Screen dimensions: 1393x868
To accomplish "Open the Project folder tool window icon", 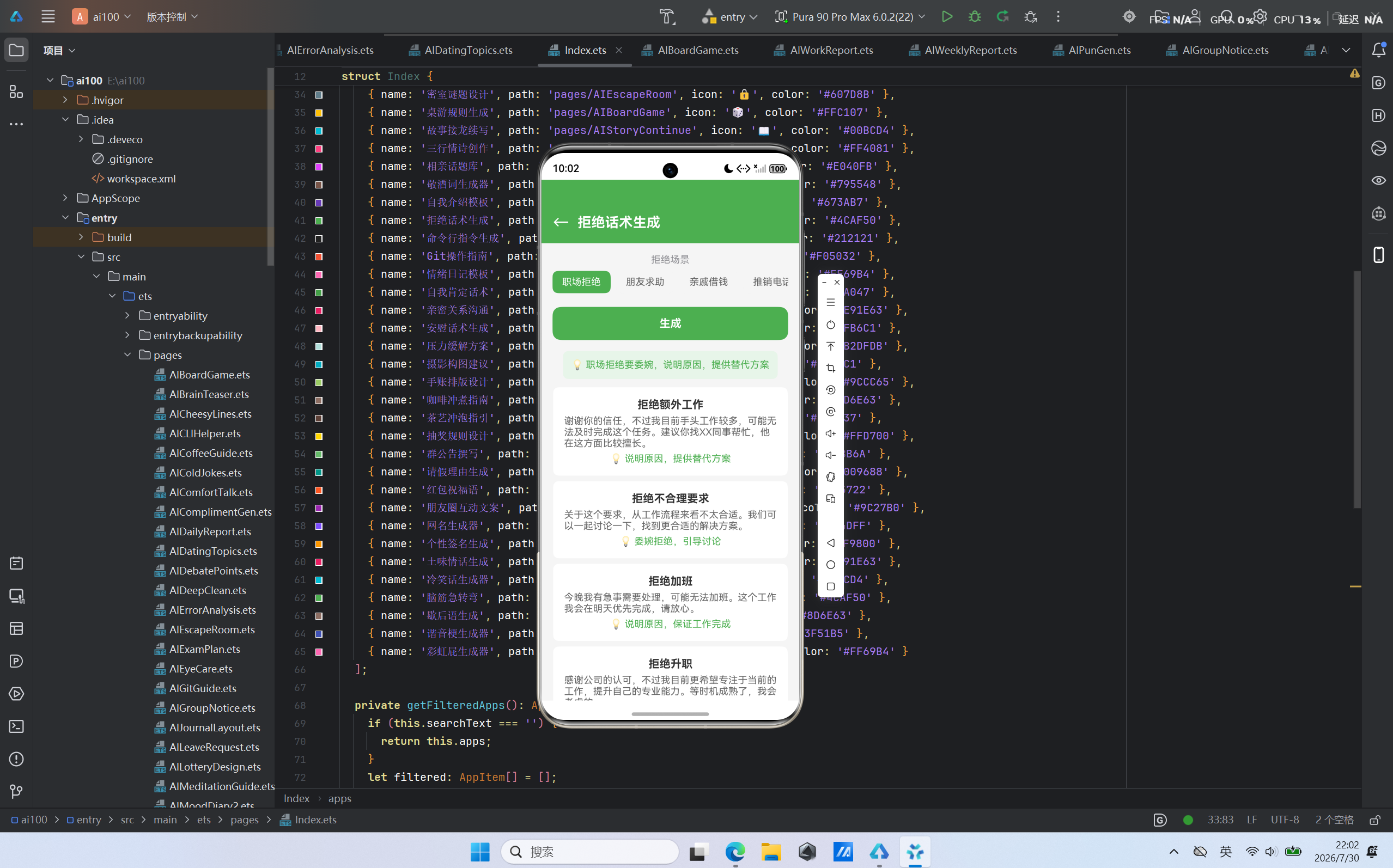I will [16, 50].
